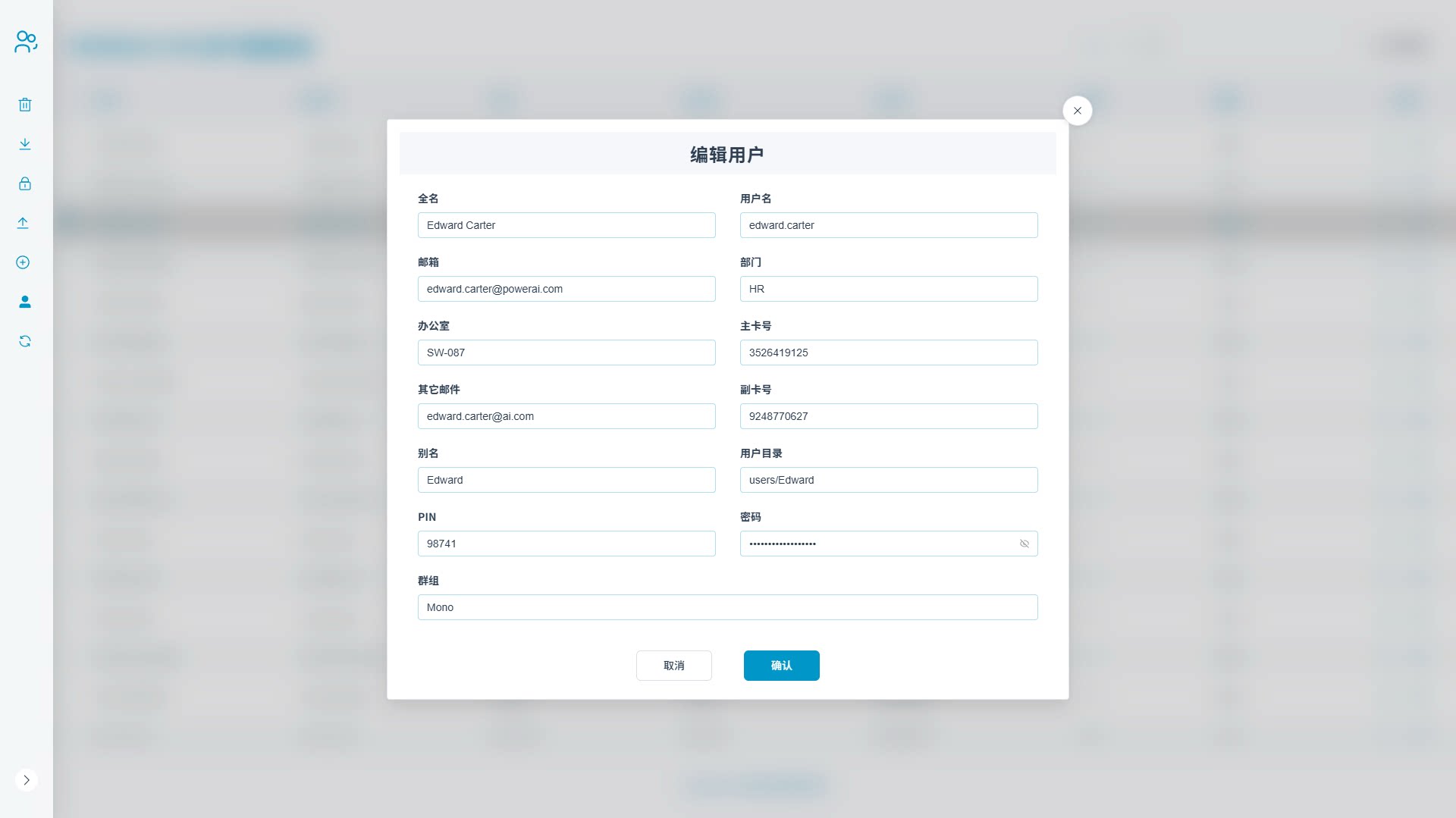The image size is (1456, 818).
Task: Open the 部门 field showing HR
Action: (x=888, y=289)
